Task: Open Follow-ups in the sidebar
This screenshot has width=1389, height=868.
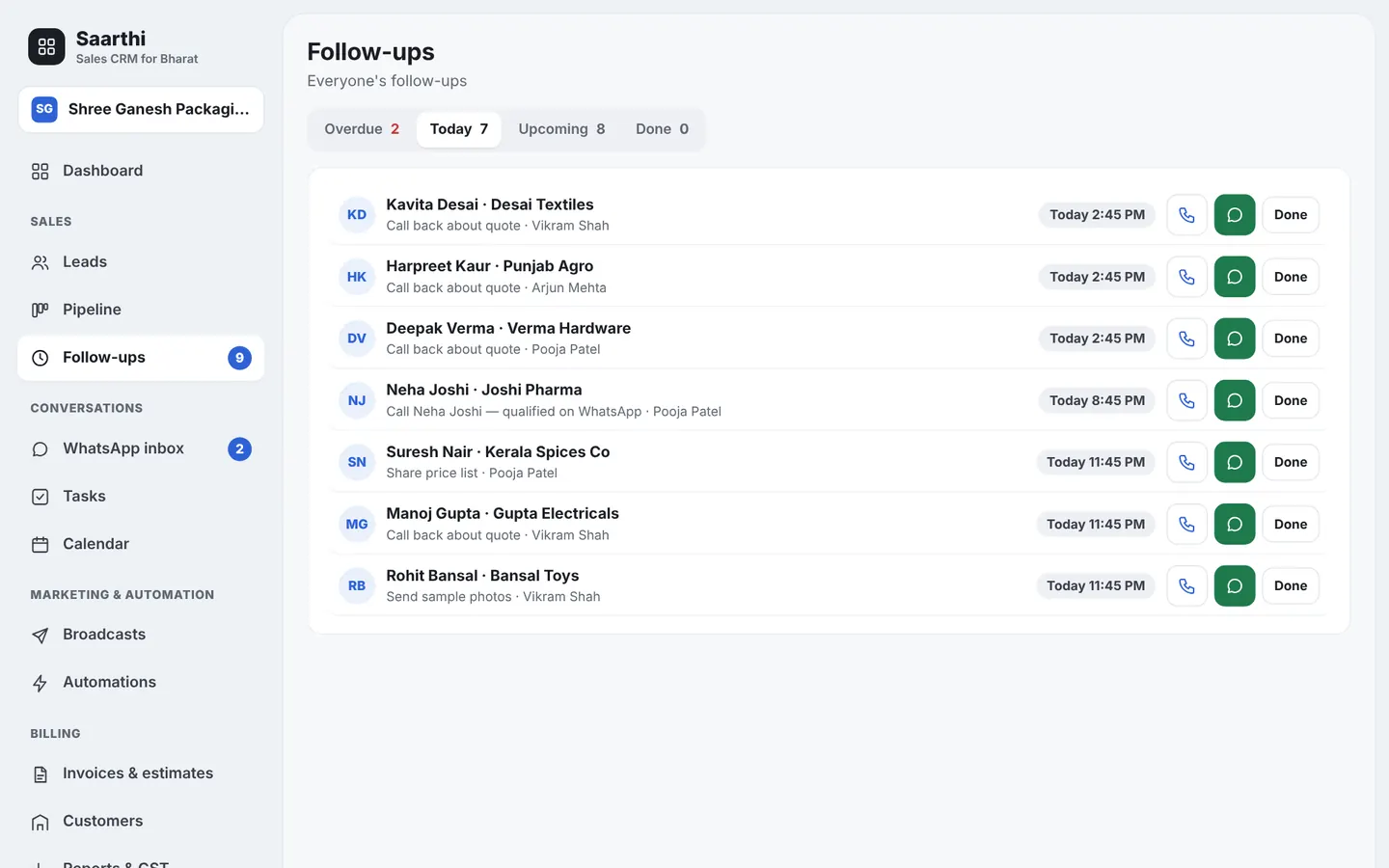Action: click(x=141, y=358)
